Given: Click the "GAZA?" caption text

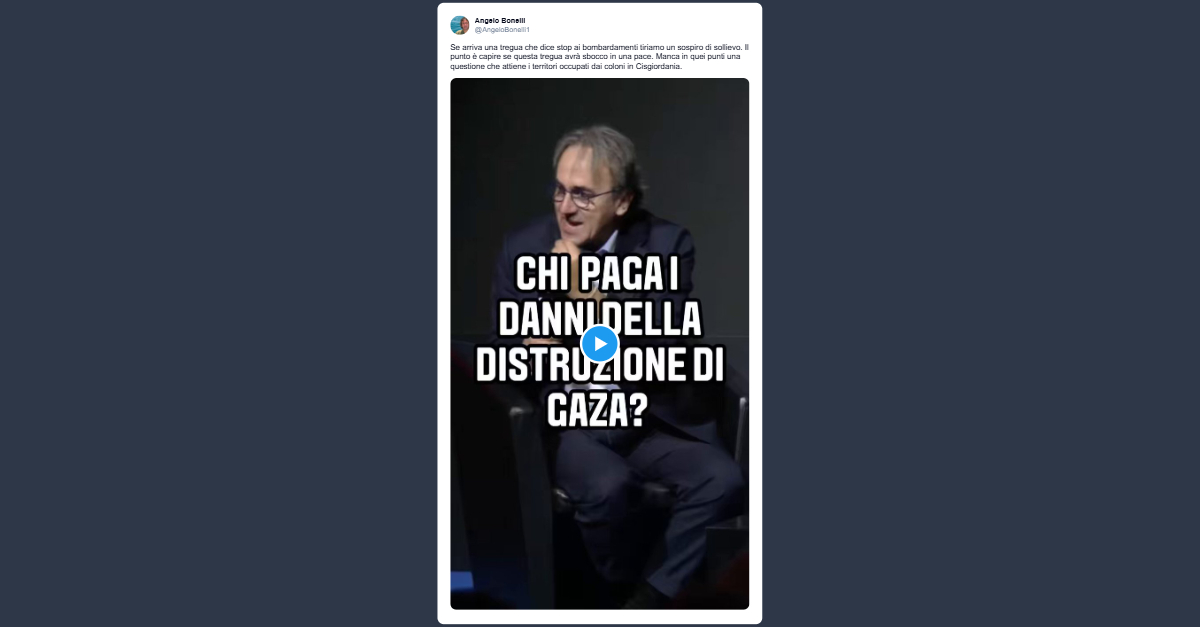Looking at the screenshot, I should (x=597, y=409).
